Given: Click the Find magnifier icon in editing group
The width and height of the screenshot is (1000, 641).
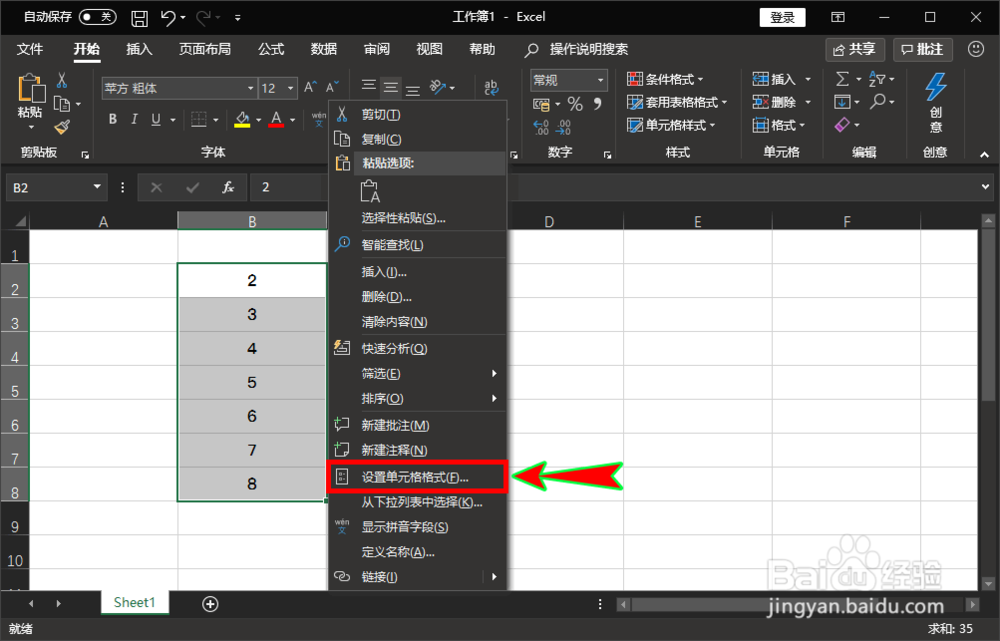Looking at the screenshot, I should tap(878, 101).
